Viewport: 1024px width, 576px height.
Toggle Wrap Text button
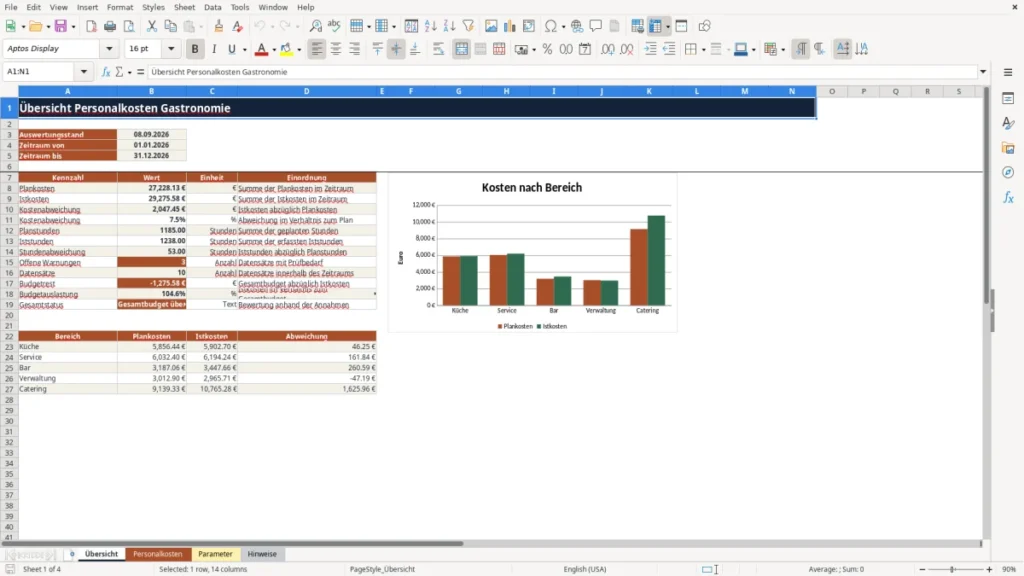[x=438, y=49]
